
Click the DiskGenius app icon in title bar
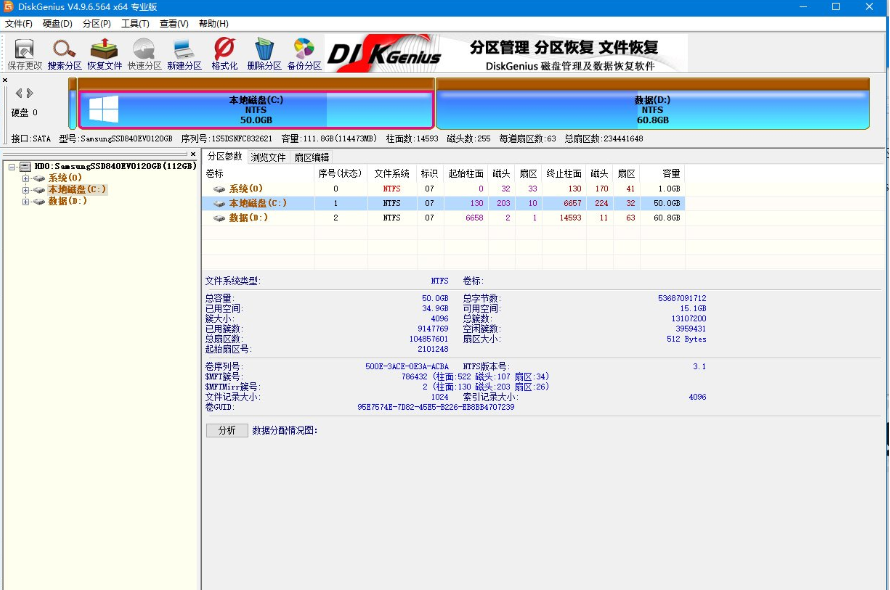tap(8, 7)
